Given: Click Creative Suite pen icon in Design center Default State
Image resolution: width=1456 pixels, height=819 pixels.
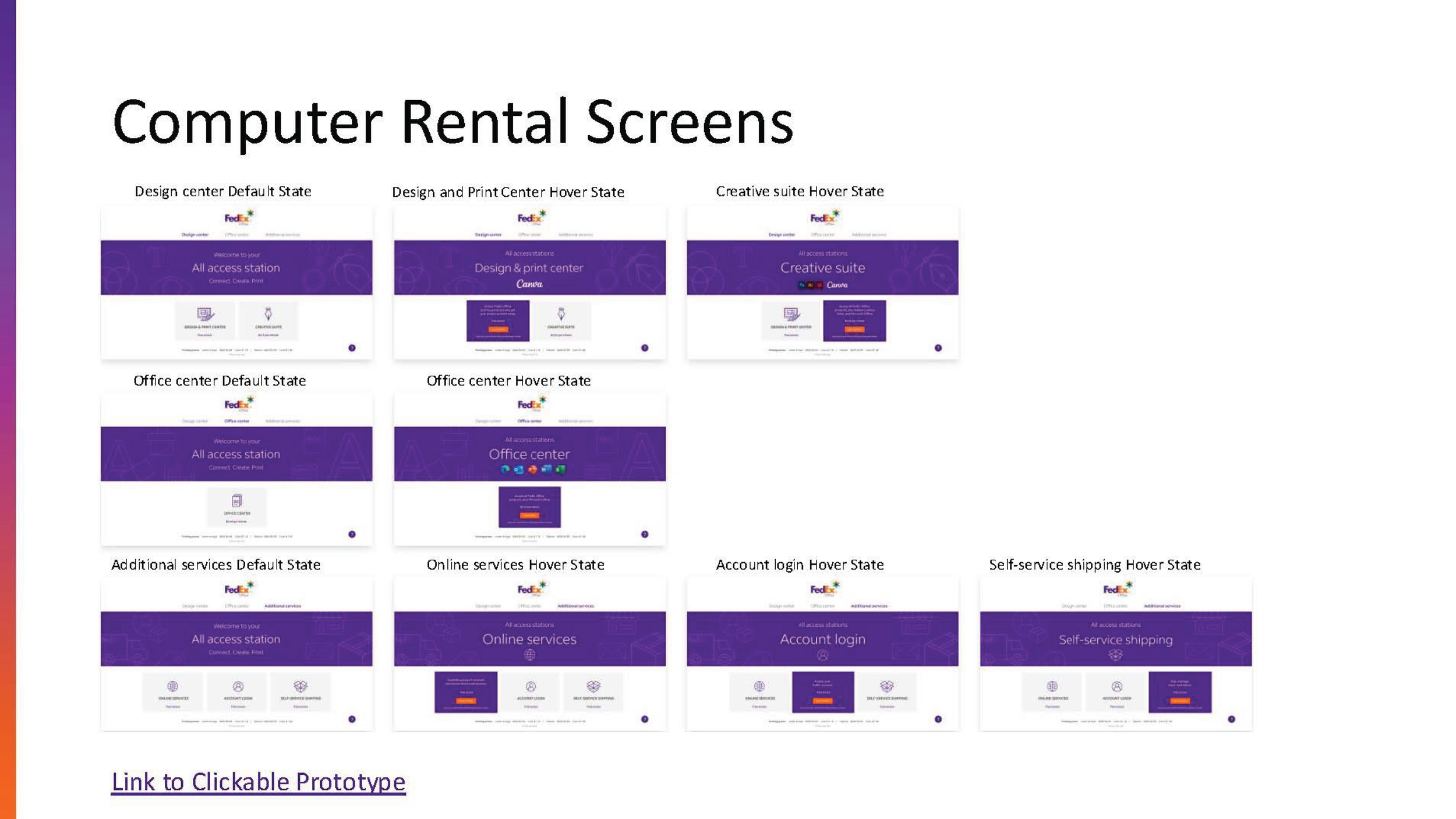Looking at the screenshot, I should click(268, 314).
